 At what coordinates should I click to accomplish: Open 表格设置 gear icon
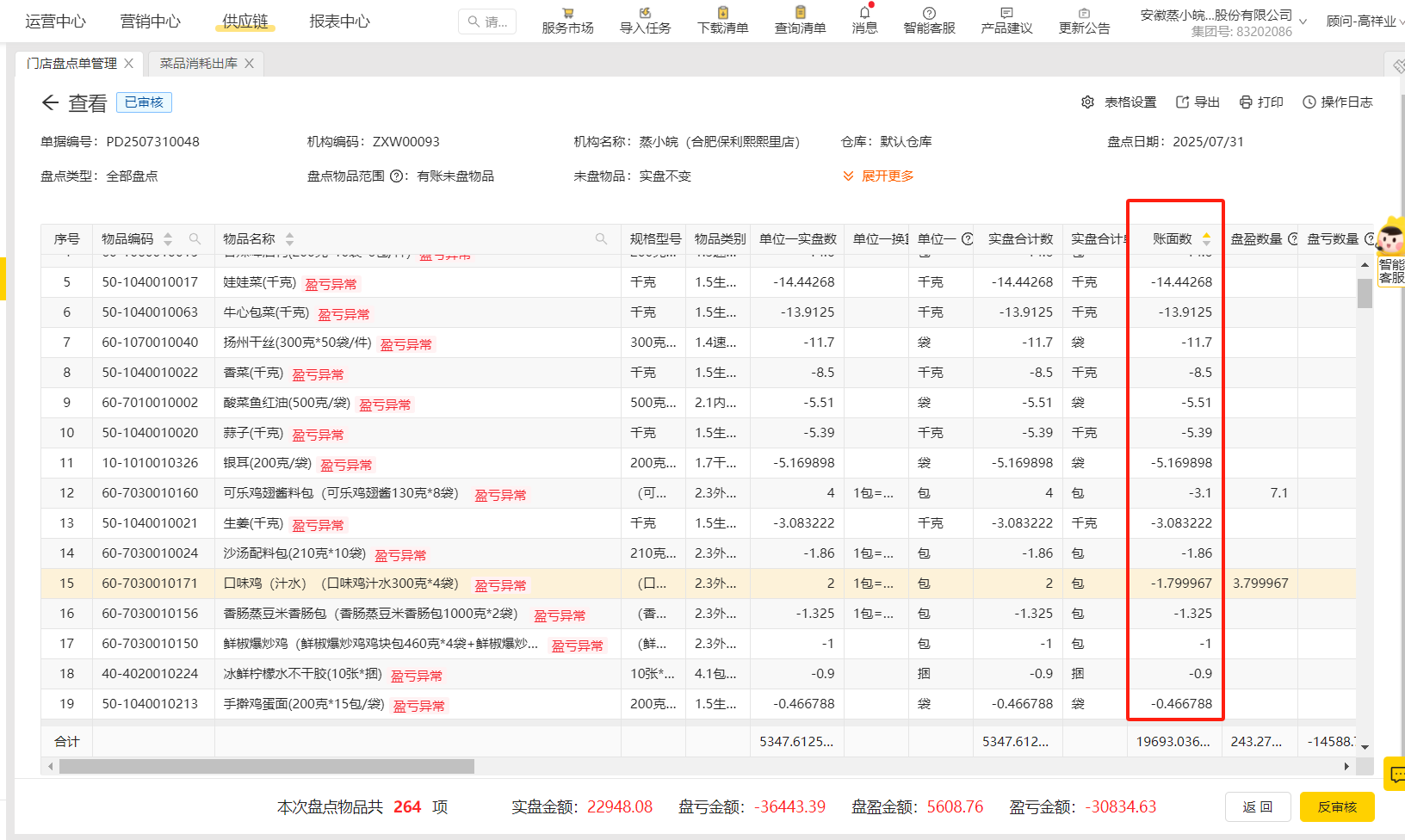[1087, 102]
